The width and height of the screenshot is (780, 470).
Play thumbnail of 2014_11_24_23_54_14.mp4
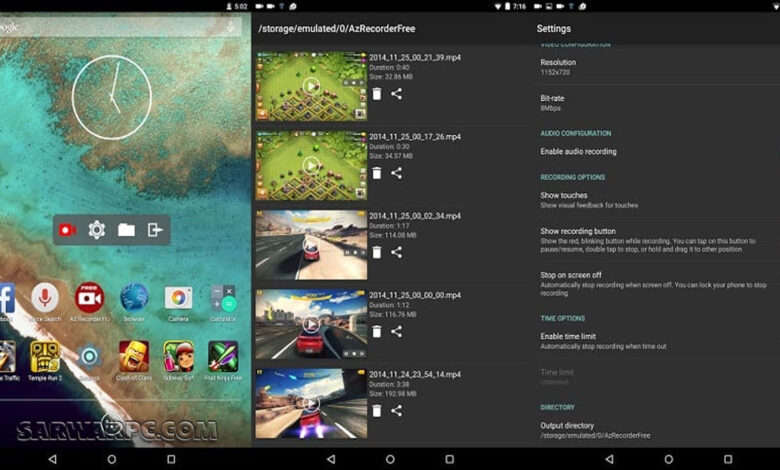coord(311,403)
